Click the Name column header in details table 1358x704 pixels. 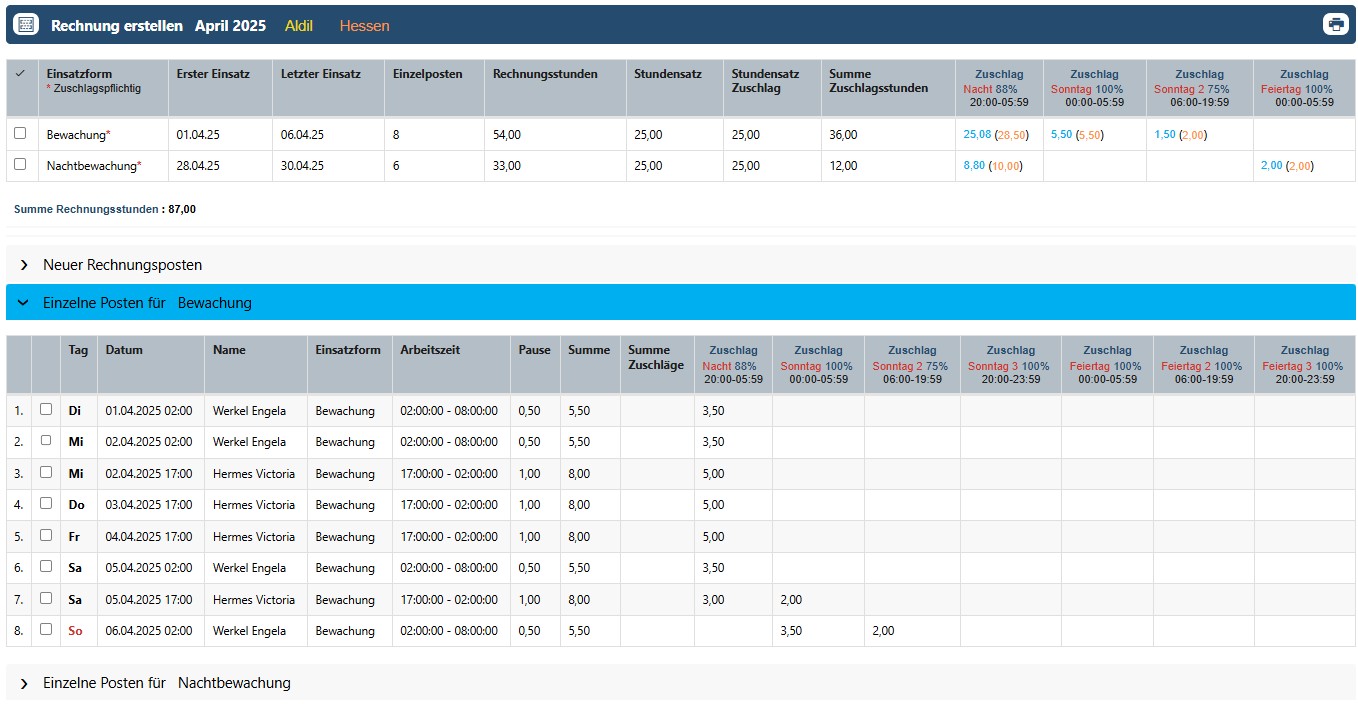(x=229, y=350)
